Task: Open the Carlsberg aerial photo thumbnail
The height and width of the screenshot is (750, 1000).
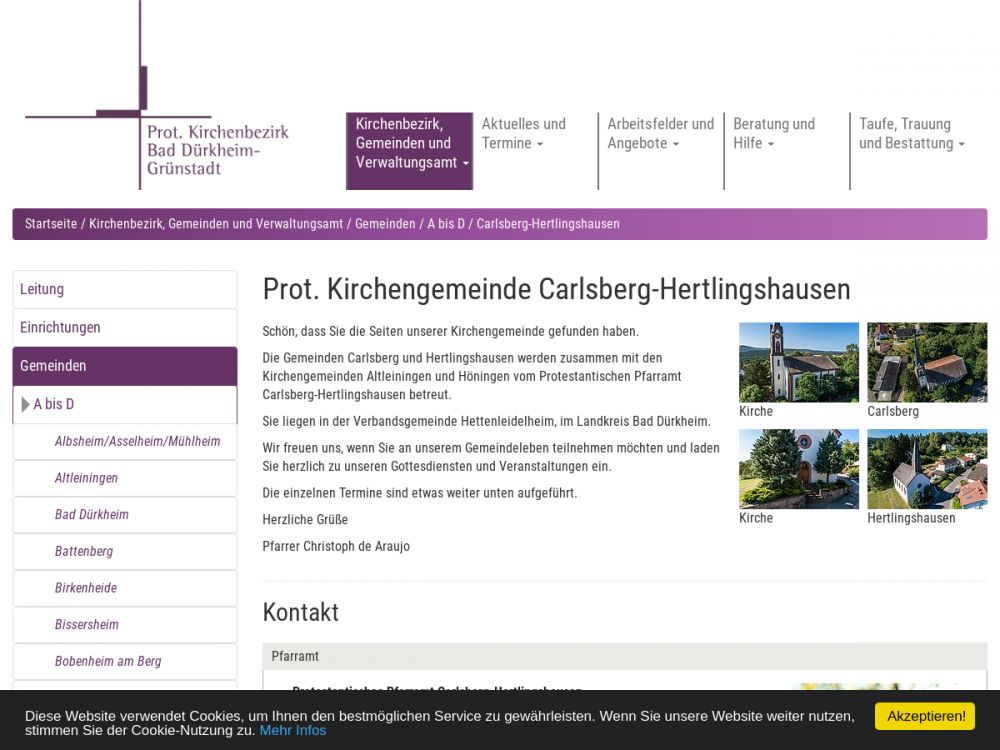Action: [926, 362]
